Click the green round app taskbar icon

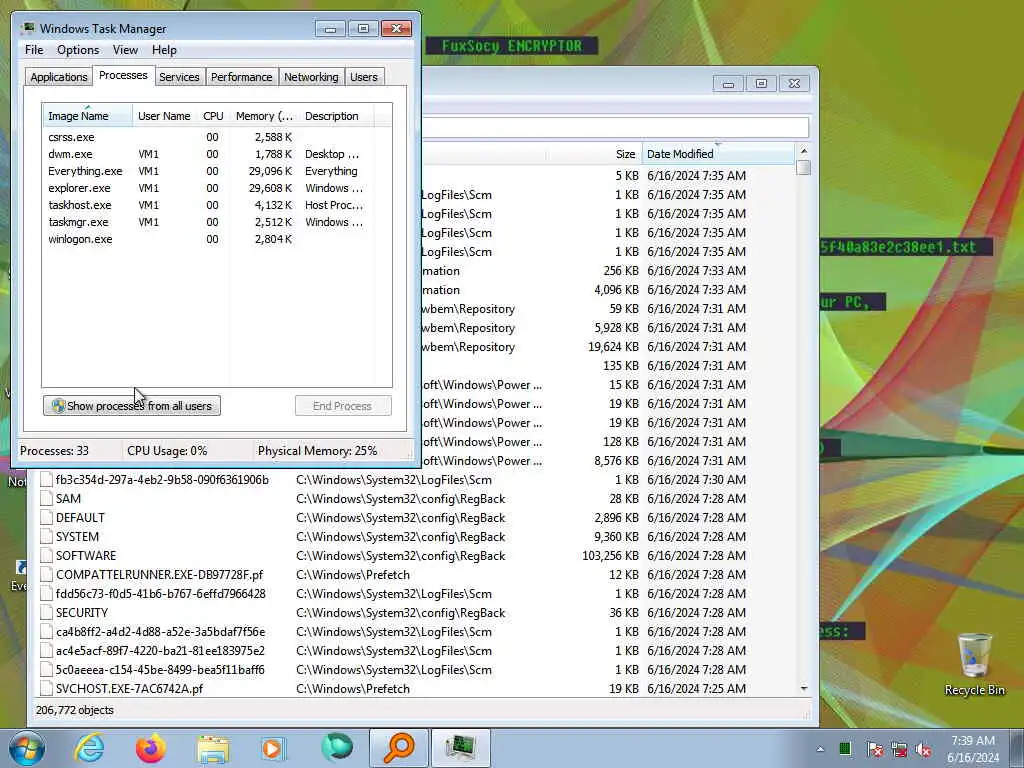click(337, 748)
